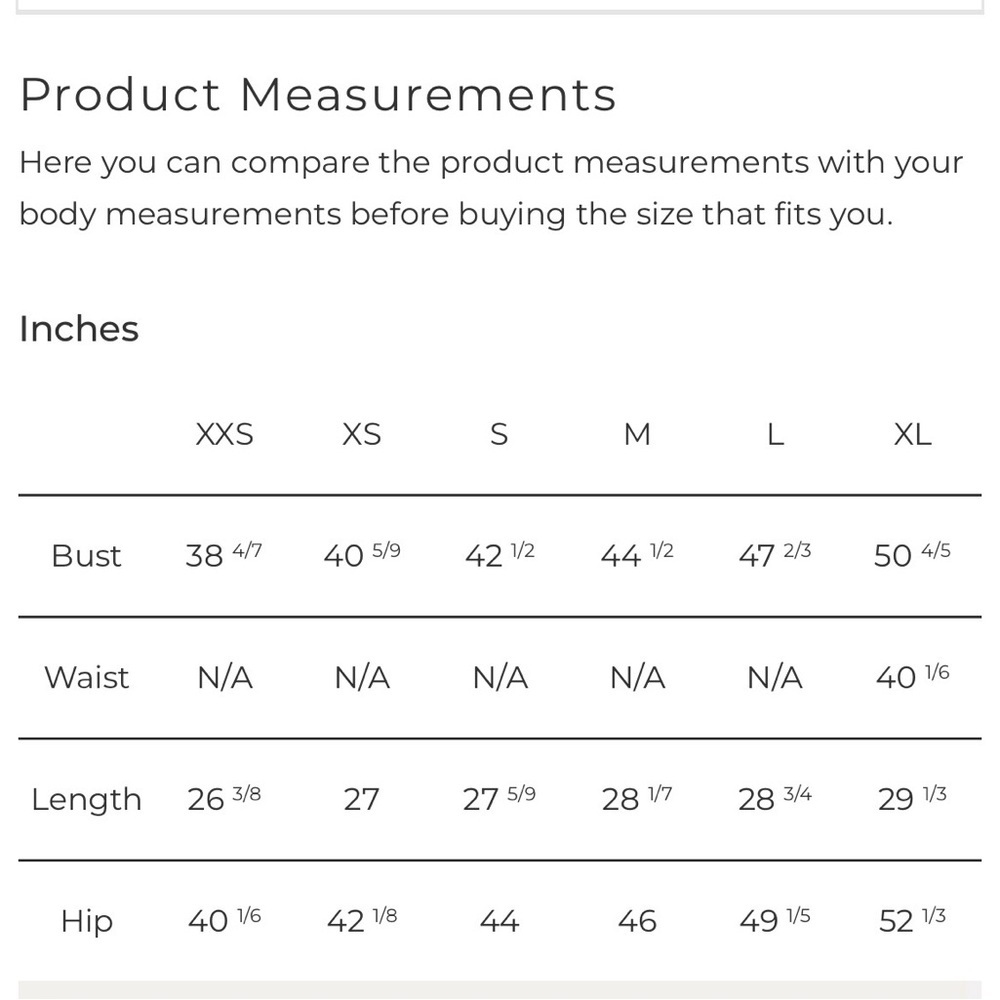Click the XL hip value 52 1/3
The image size is (1000, 1000).
point(912,920)
